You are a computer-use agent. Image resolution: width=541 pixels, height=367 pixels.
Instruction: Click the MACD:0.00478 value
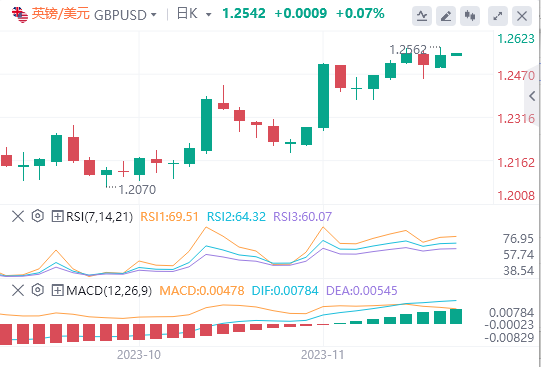coord(202,291)
